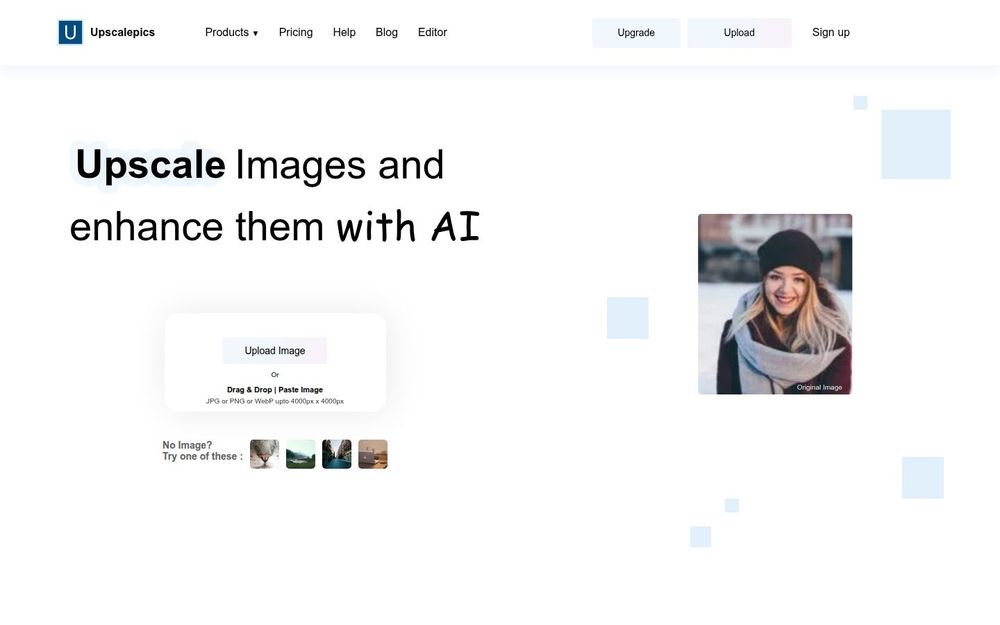This screenshot has height=625, width=1000.
Task: Click the JPG or PNG size requirement text
Action: [x=275, y=400]
